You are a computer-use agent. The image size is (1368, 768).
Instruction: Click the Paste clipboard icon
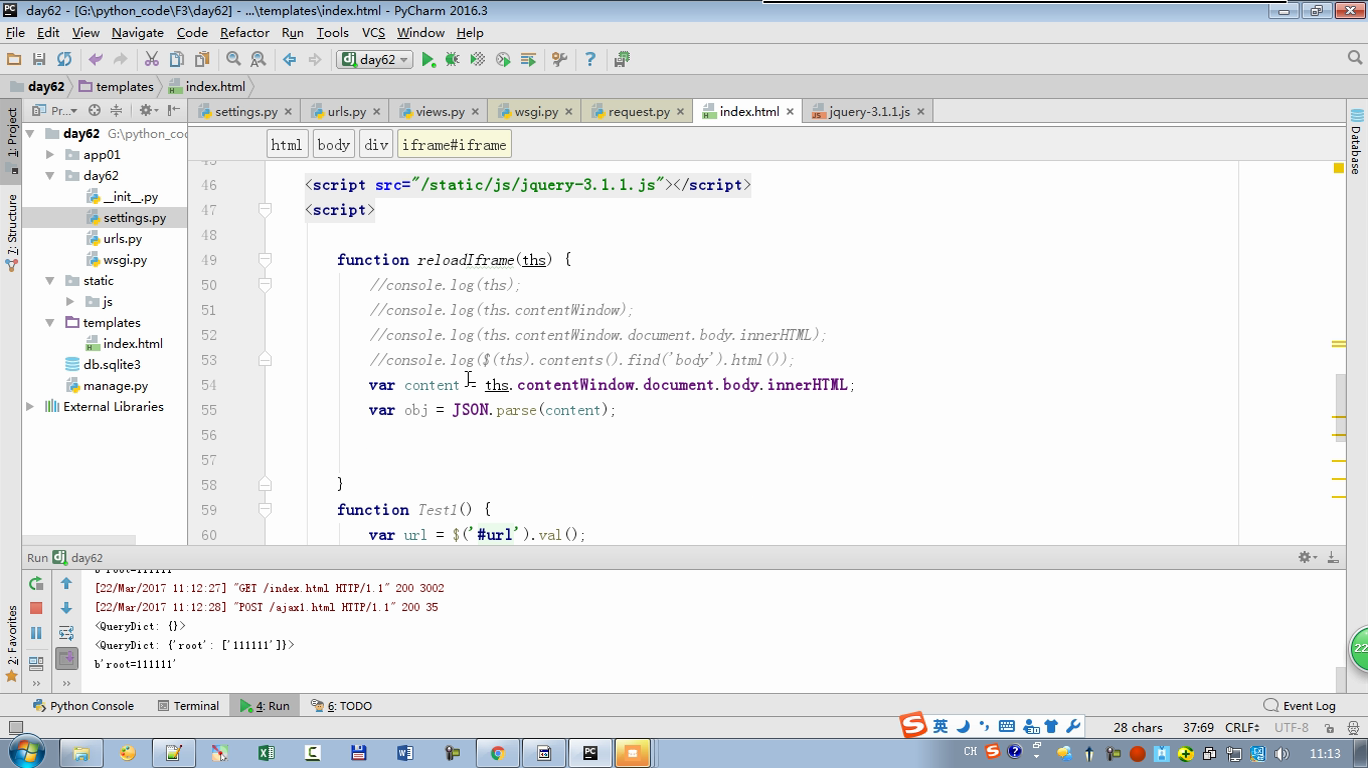pos(202,60)
